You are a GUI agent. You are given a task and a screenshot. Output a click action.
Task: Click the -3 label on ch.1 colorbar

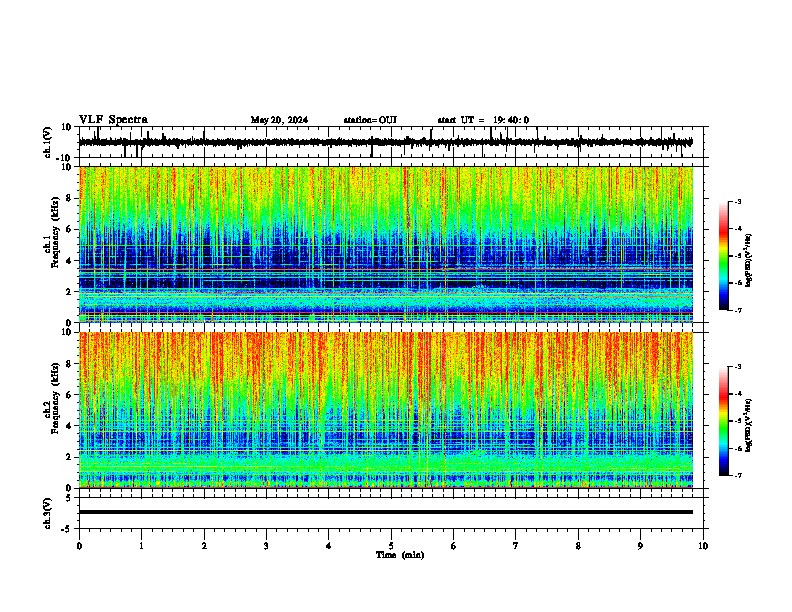(738, 202)
